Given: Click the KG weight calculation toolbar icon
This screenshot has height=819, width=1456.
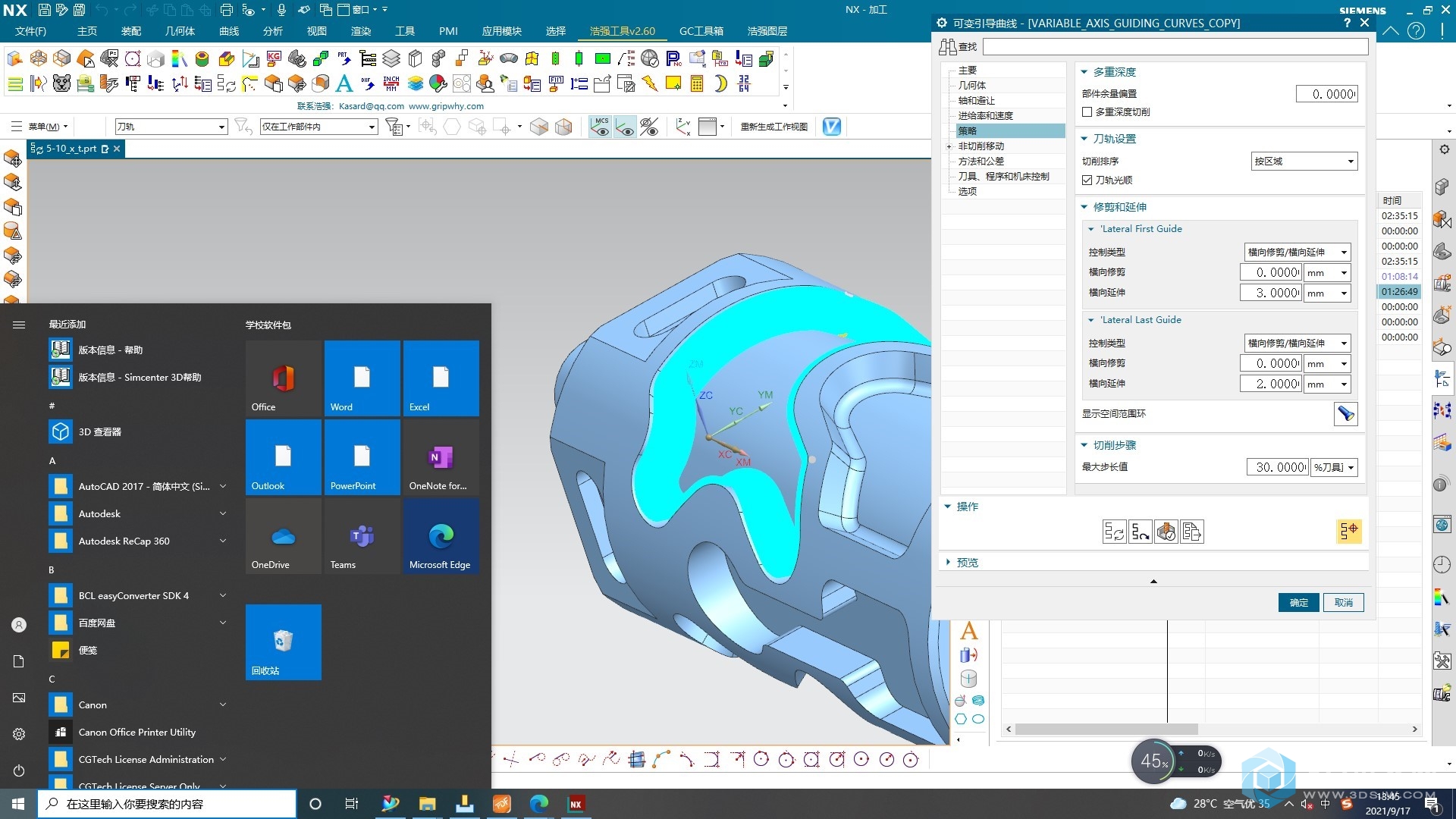Looking at the screenshot, I should click(274, 58).
